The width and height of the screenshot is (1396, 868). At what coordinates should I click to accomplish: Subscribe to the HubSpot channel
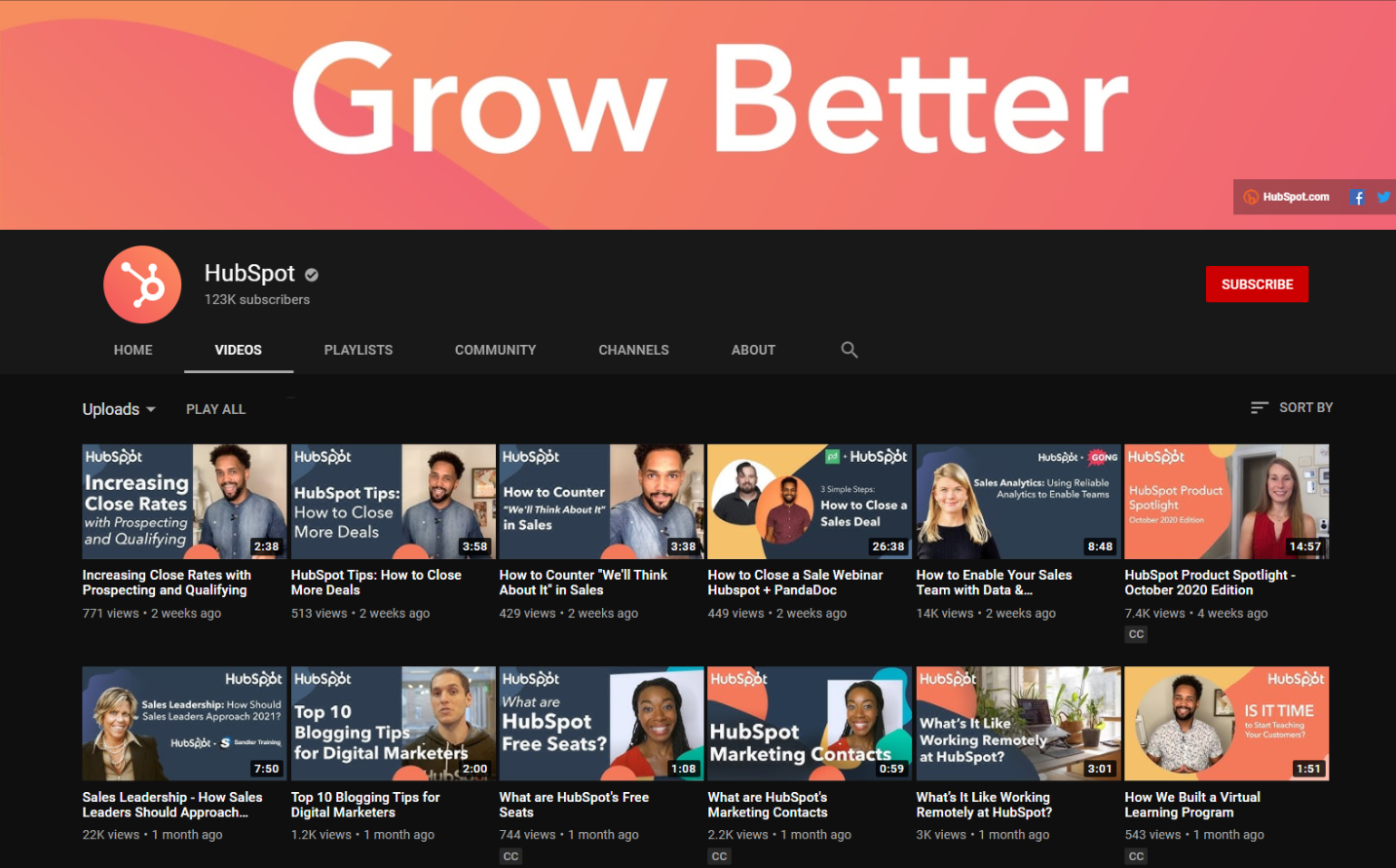click(1257, 284)
